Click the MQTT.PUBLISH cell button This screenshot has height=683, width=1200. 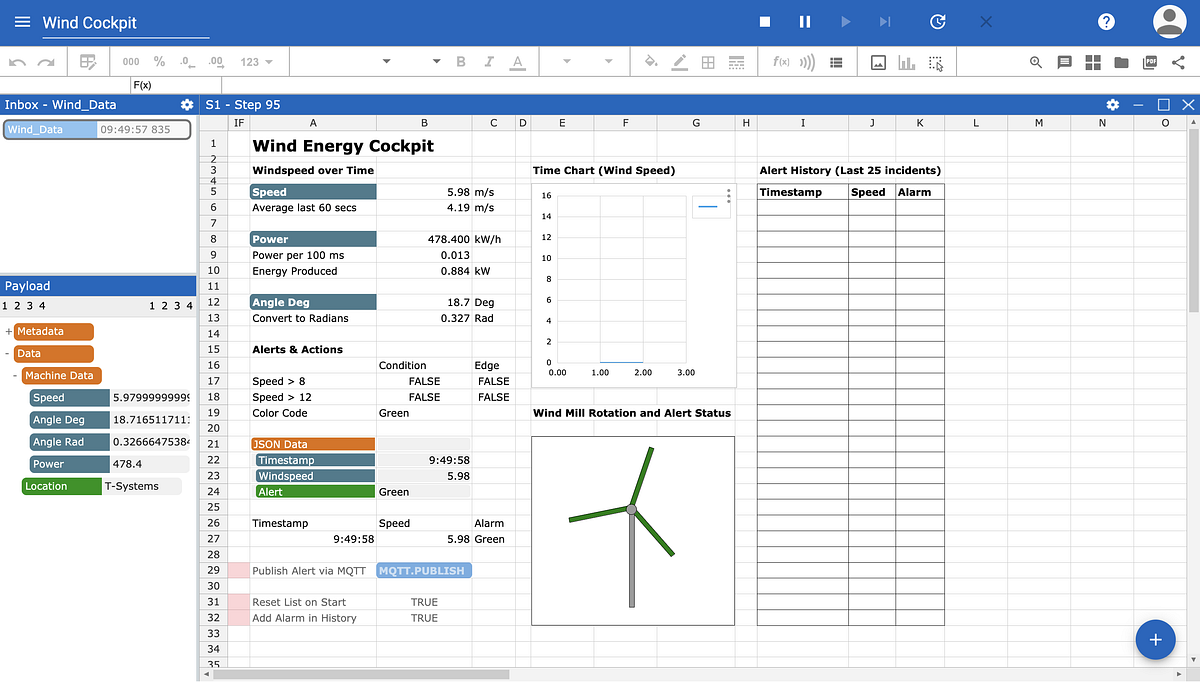(x=423, y=571)
